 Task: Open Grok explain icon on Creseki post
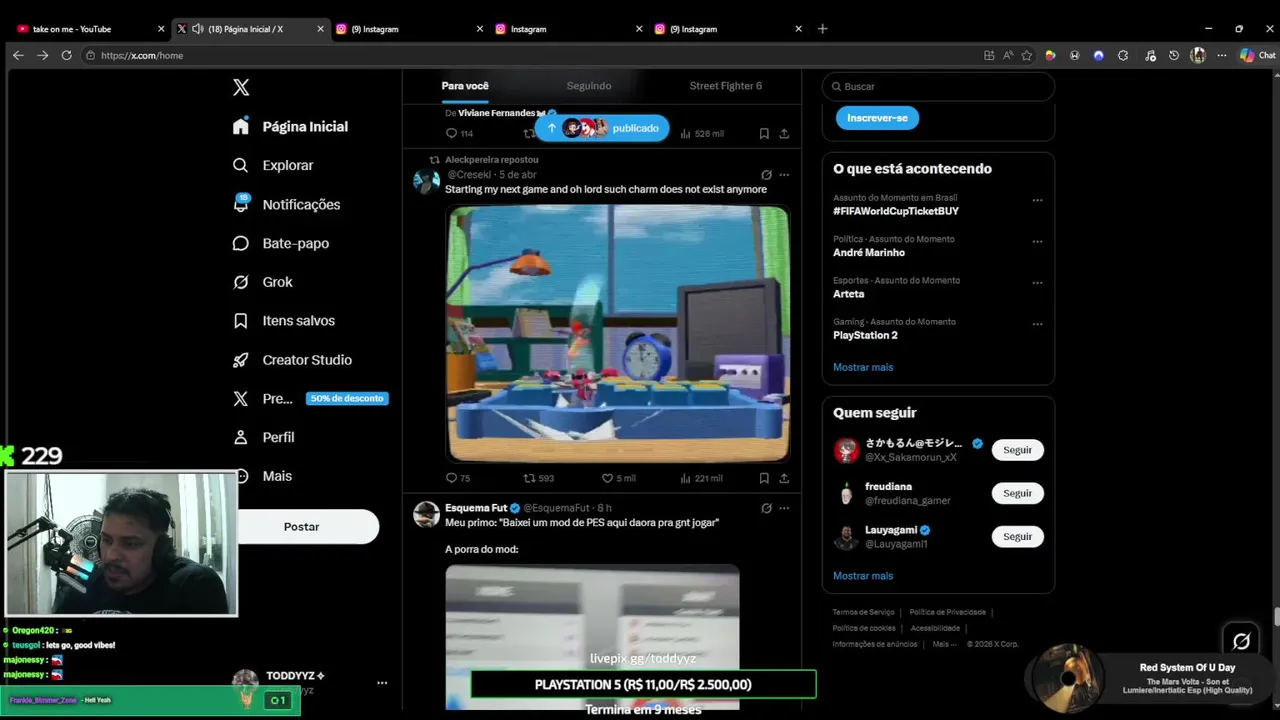[766, 174]
